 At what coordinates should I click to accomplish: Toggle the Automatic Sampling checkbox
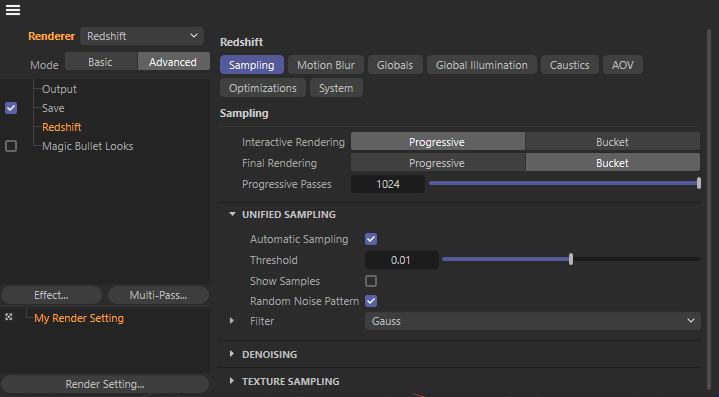coord(371,239)
